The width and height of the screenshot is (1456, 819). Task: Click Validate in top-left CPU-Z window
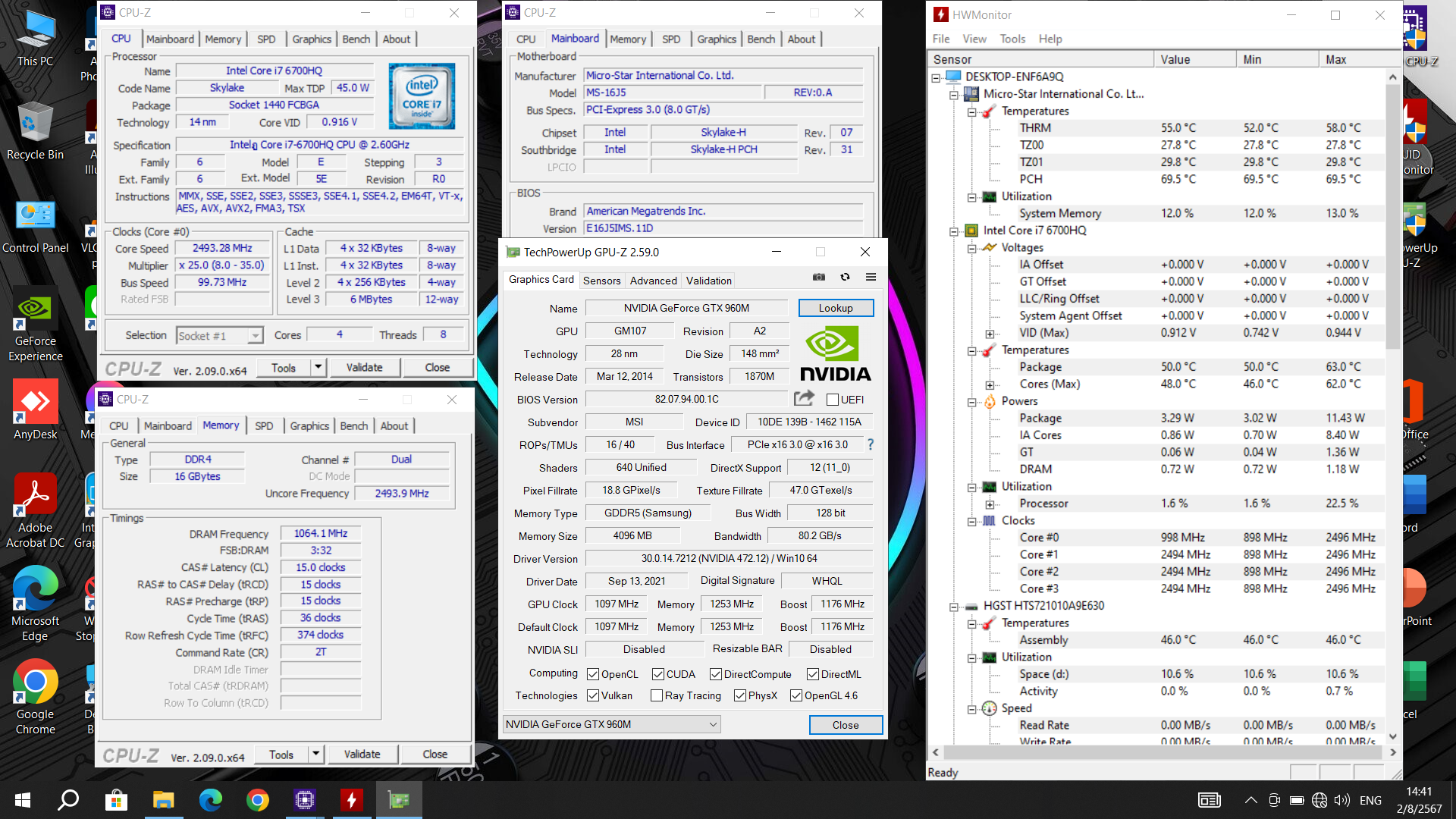click(364, 368)
